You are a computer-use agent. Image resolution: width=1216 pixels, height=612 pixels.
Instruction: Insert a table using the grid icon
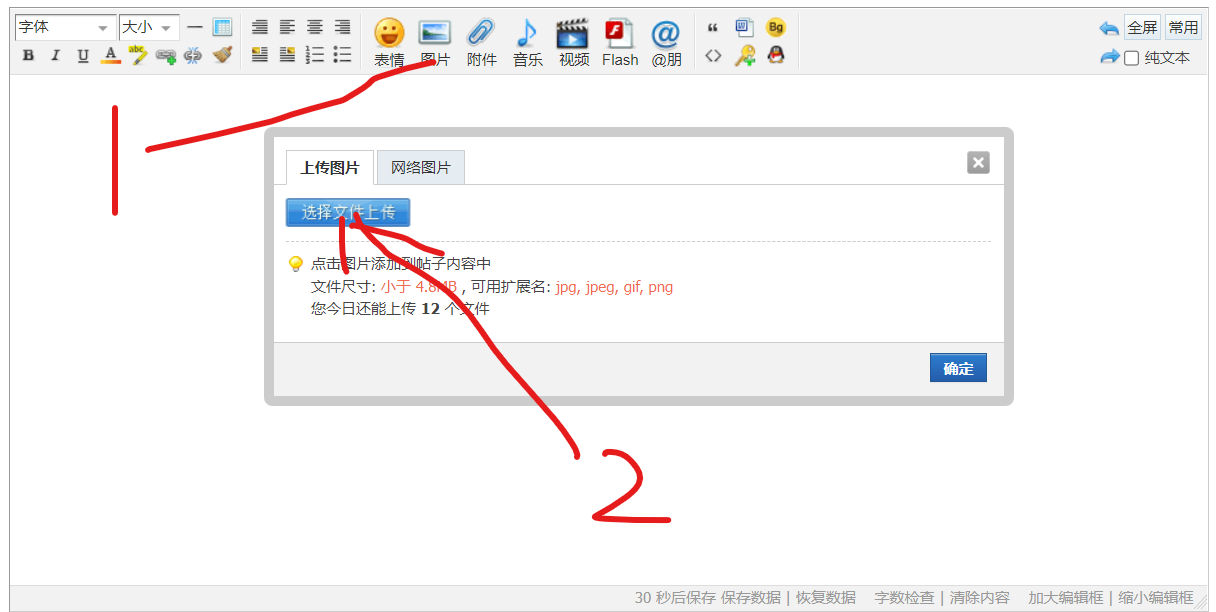coord(222,27)
